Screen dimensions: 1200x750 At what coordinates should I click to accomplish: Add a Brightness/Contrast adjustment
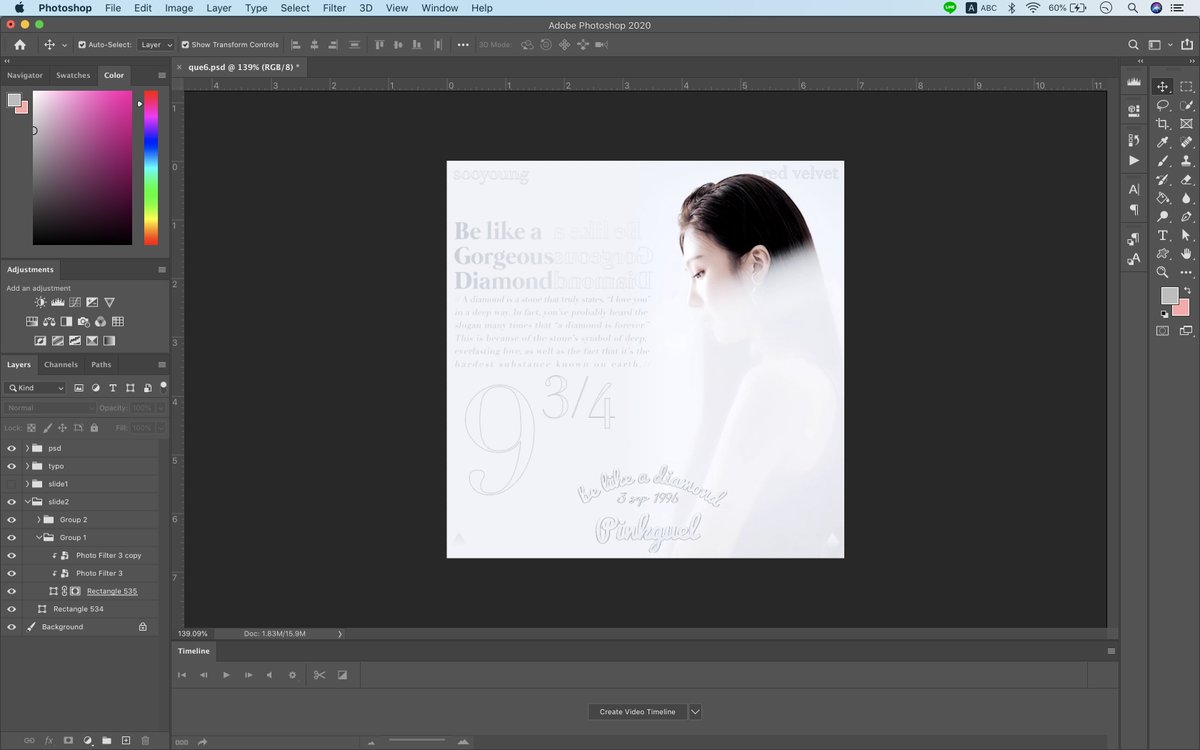pos(40,302)
